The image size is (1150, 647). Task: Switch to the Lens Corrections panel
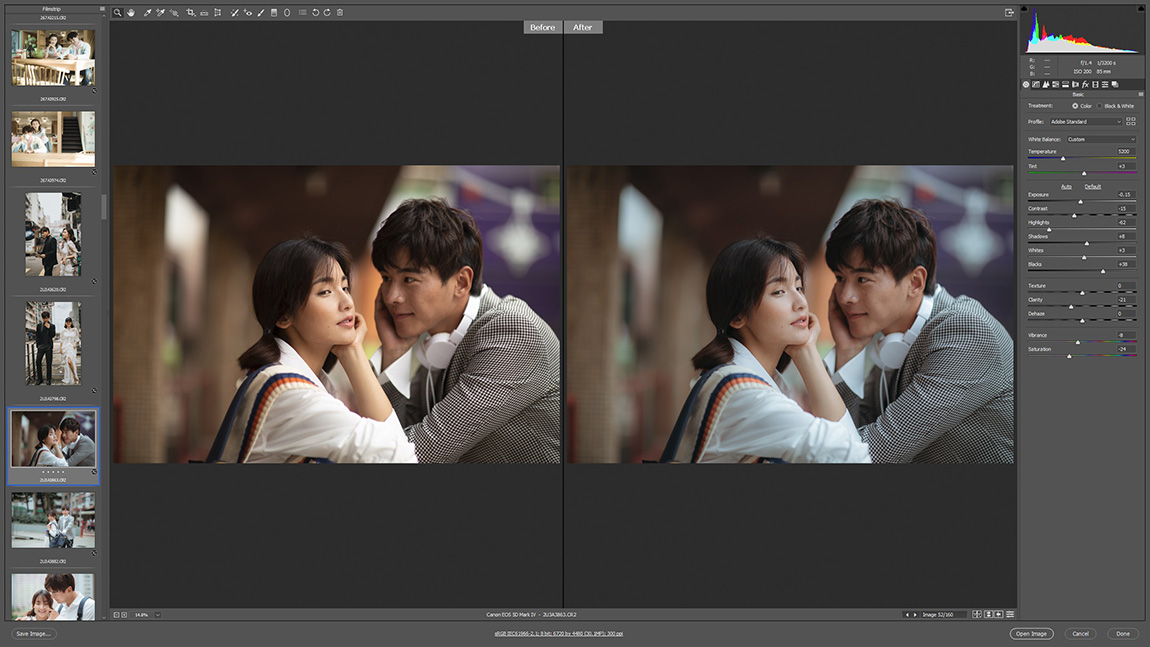point(1075,84)
